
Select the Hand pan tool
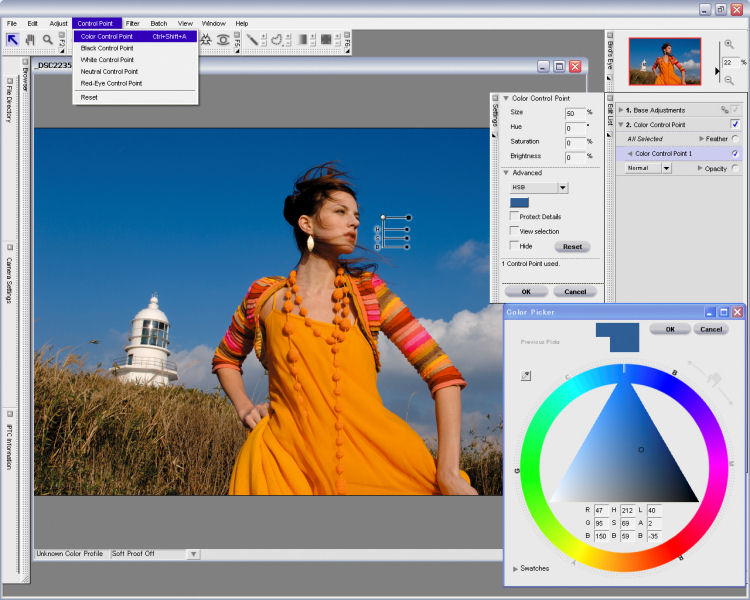point(30,40)
